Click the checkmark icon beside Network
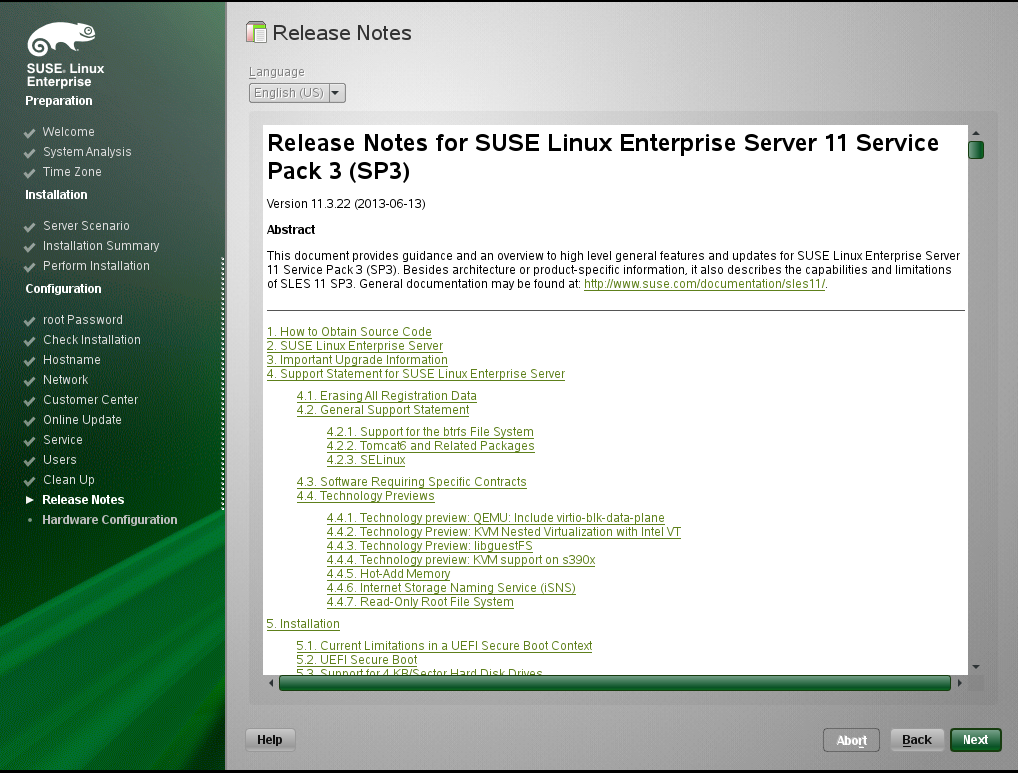 [x=29, y=381]
